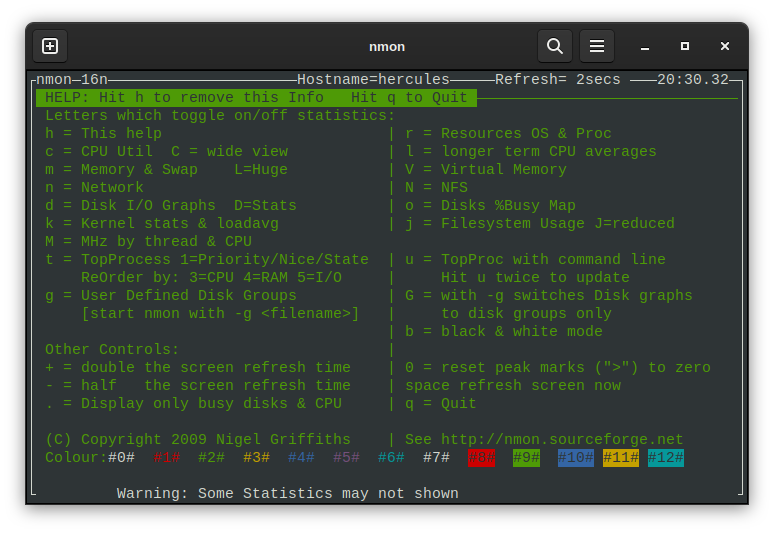
Task: Maximize the nmon window
Action: 685,46
